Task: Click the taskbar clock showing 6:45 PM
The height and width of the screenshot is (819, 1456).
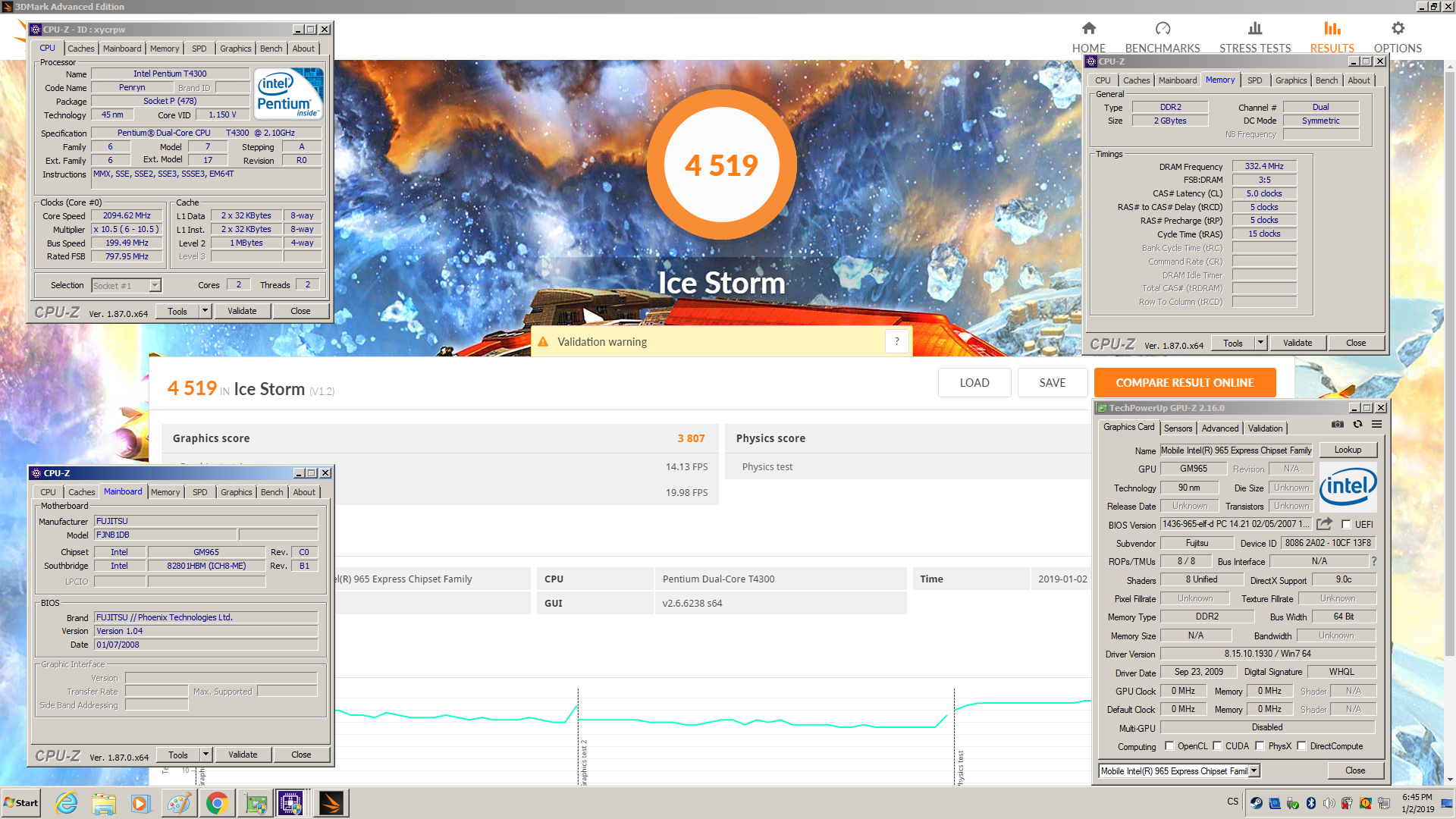Action: point(1417,803)
